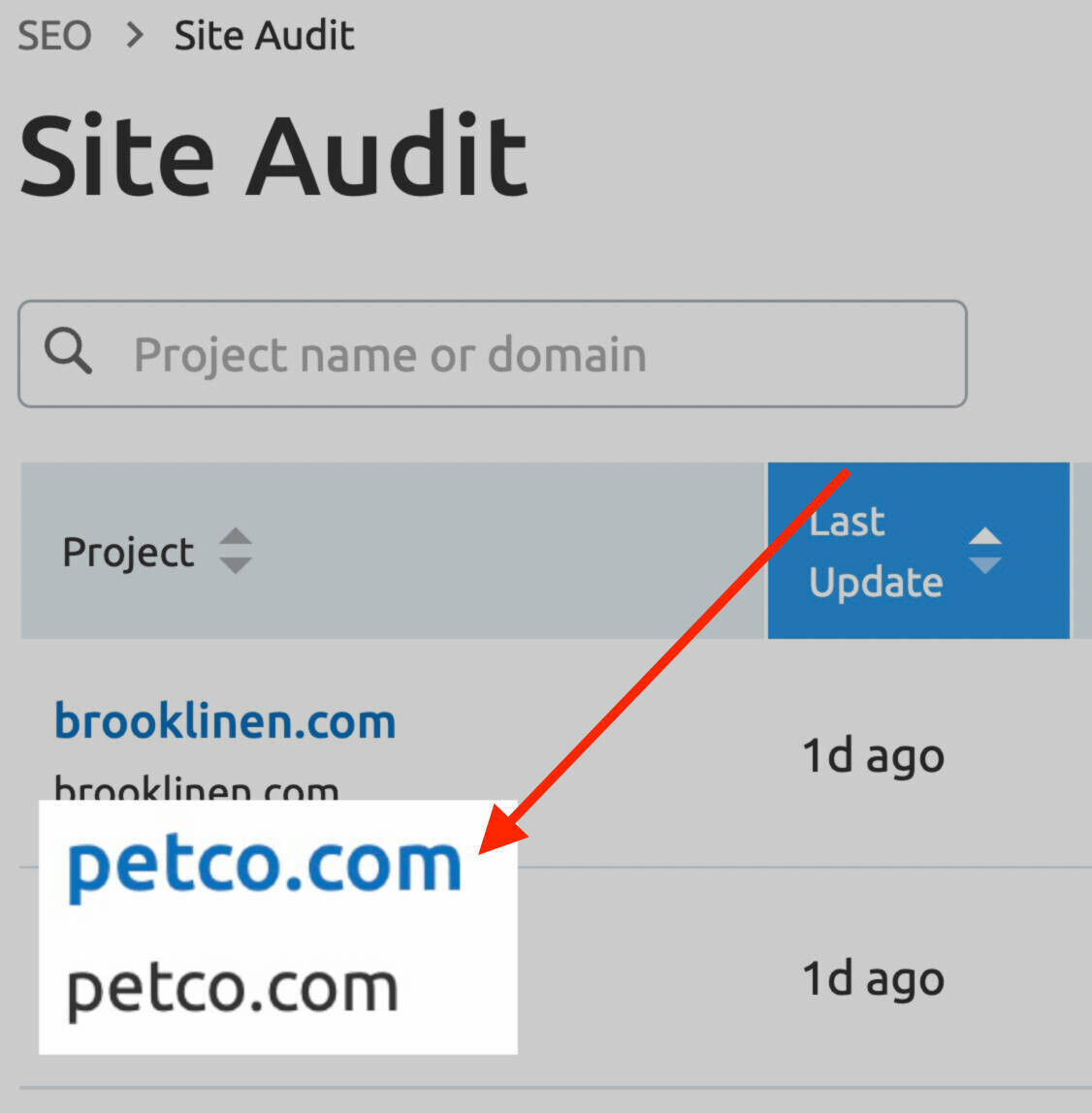The image size is (1092, 1113).
Task: Click the chevron separator in the breadcrumb
Action: (136, 34)
